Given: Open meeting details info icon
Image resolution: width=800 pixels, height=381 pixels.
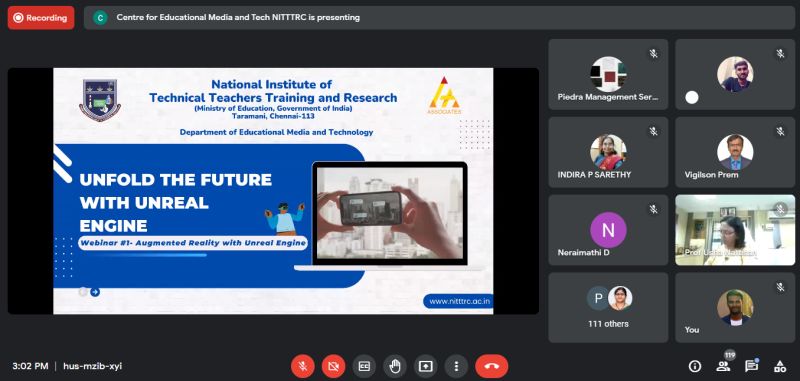Looking at the screenshot, I should pos(694,366).
